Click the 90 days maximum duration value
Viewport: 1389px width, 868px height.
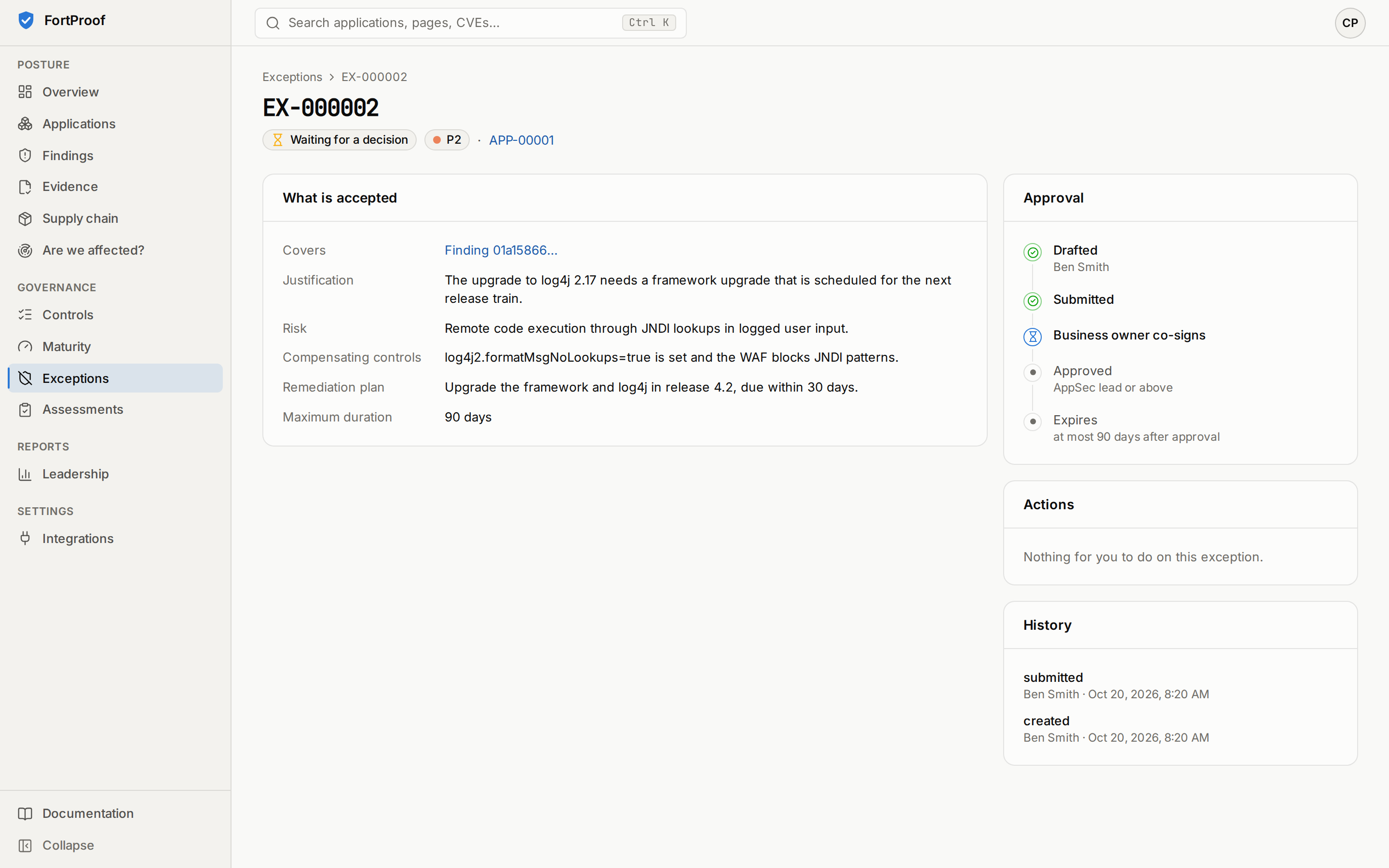(468, 417)
